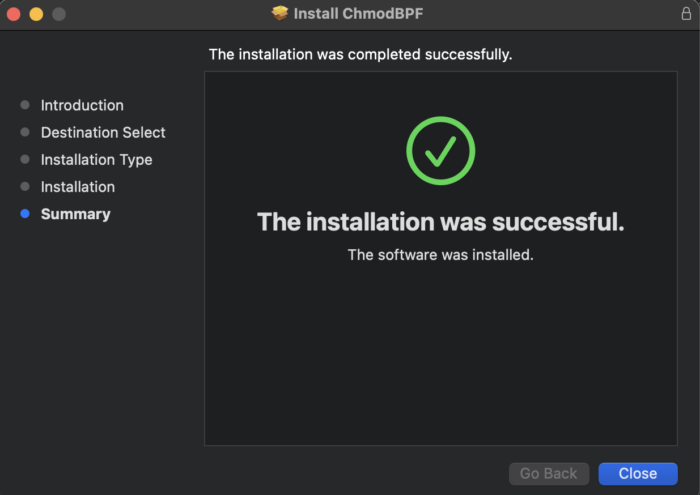Screen dimensions: 700x495
Task: Select the Introduction step in the sidebar
Action: (82, 105)
